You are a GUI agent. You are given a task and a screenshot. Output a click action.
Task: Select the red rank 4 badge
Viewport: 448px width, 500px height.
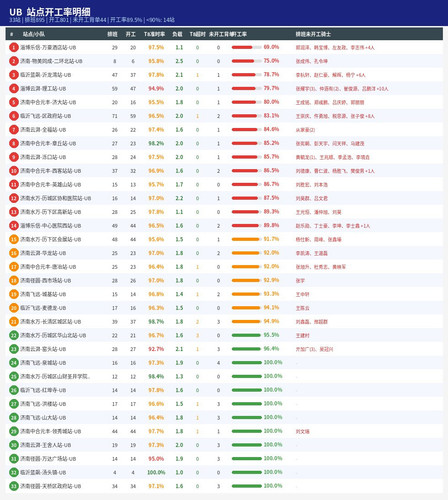click(14, 89)
